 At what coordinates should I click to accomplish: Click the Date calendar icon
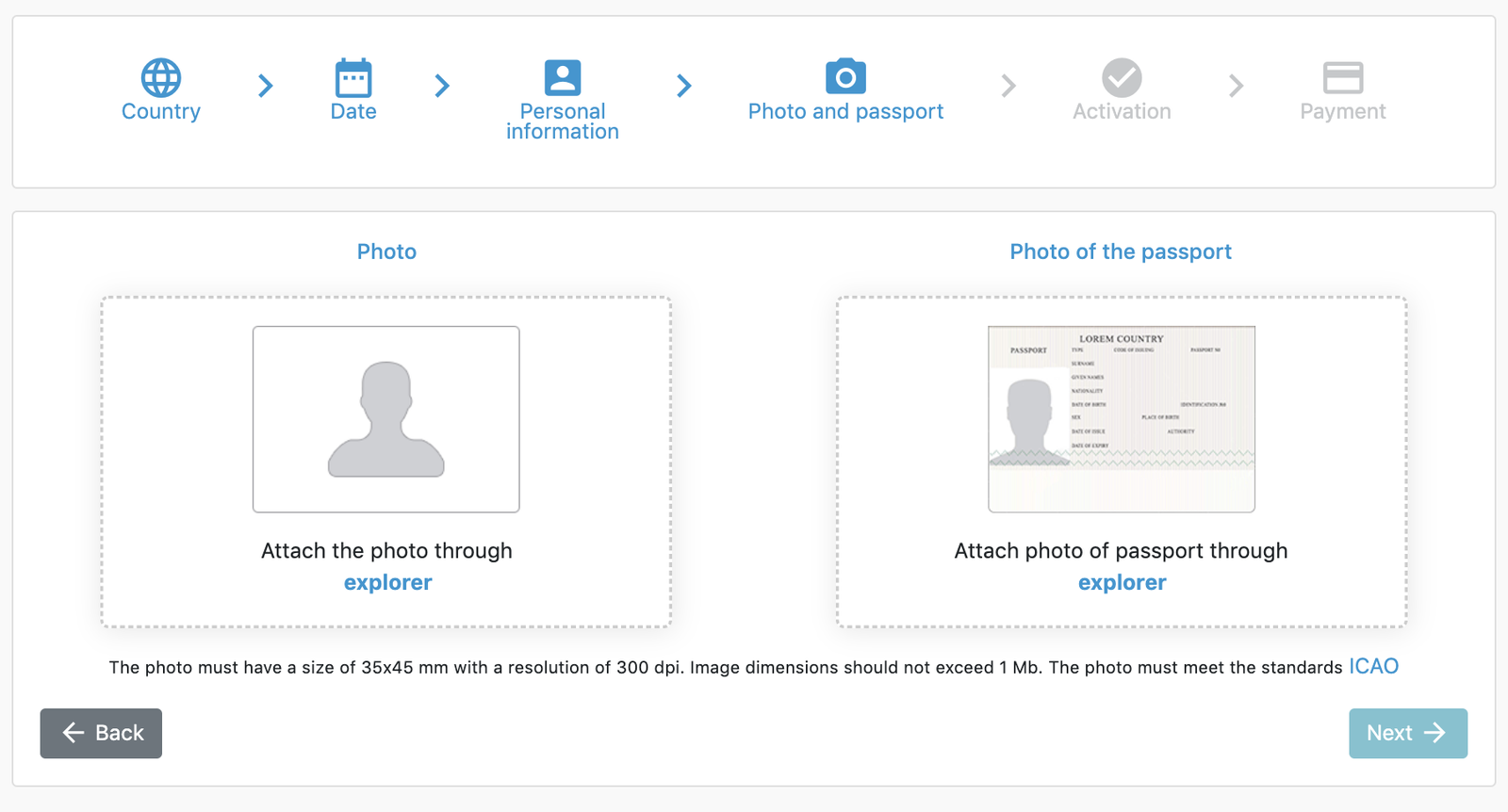[353, 77]
